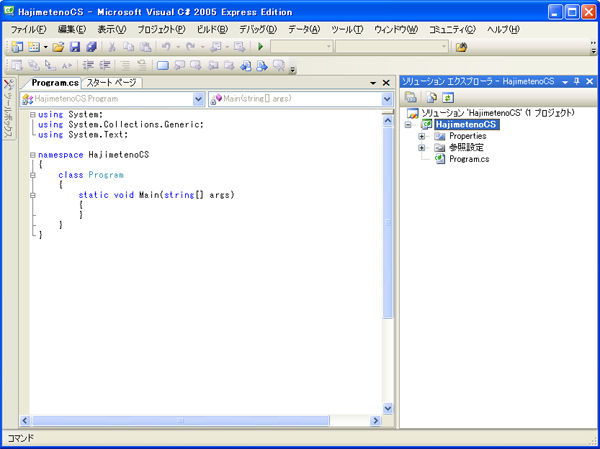
Task: Expand the Properties folder node
Action: pos(421,136)
